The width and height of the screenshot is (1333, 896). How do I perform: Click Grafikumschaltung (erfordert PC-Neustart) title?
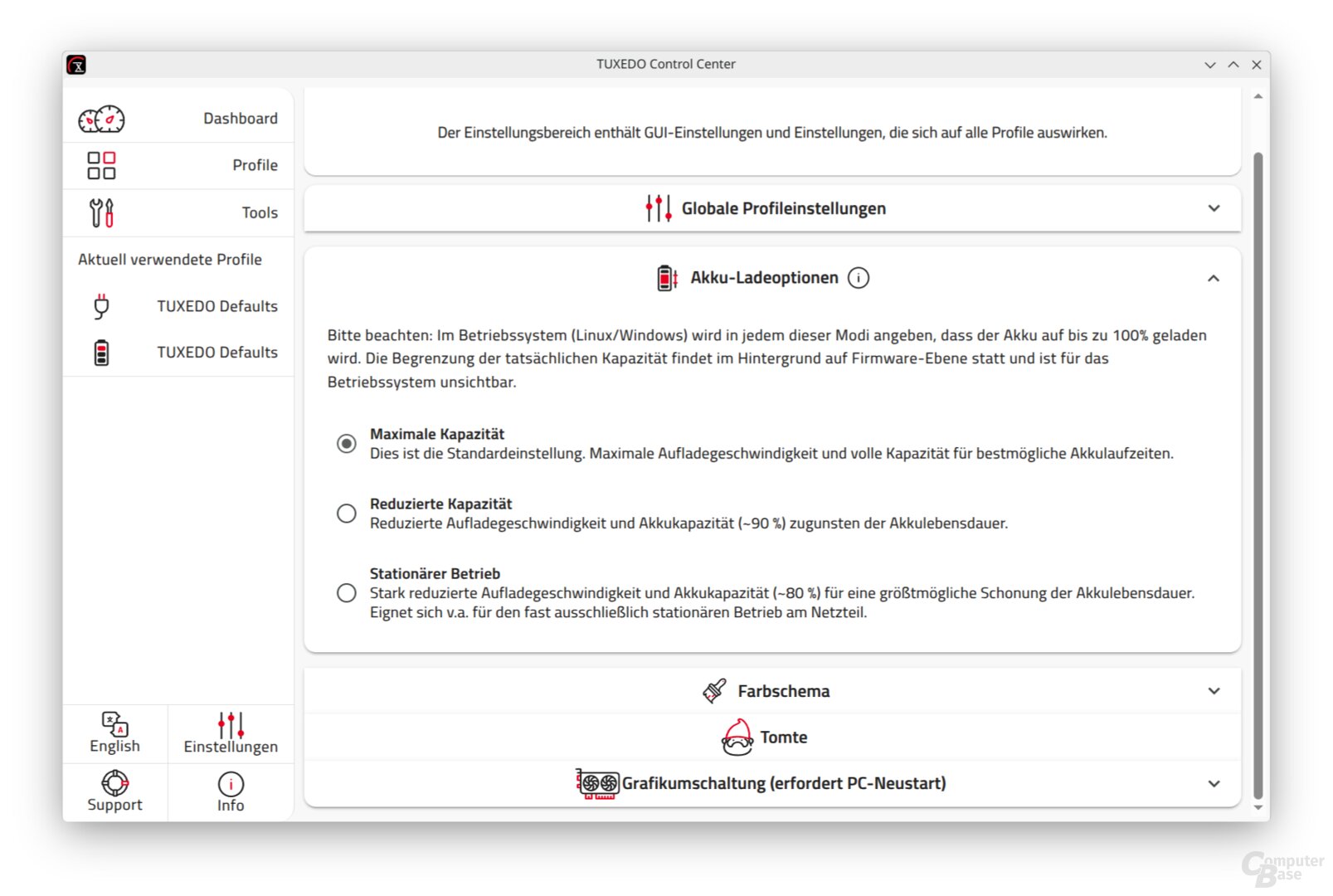tap(784, 783)
